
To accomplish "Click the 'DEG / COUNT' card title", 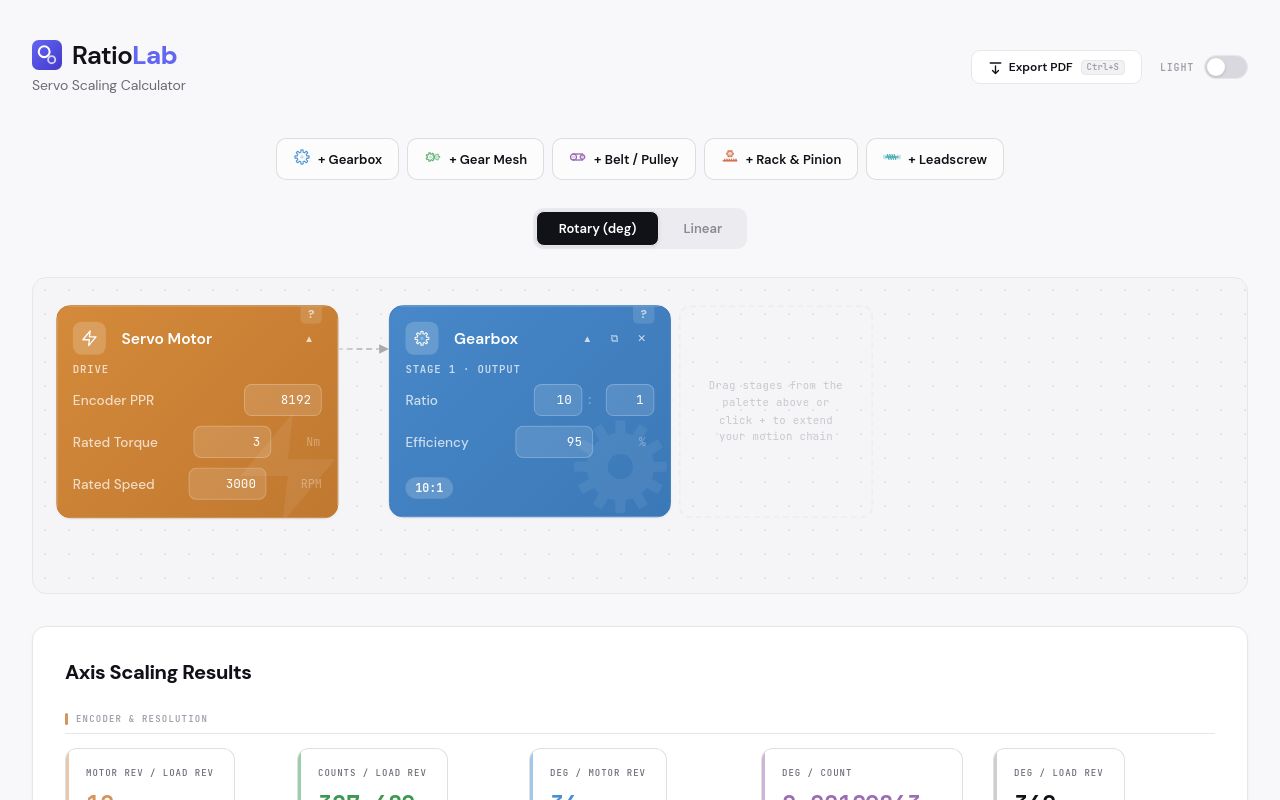I will pos(817,773).
